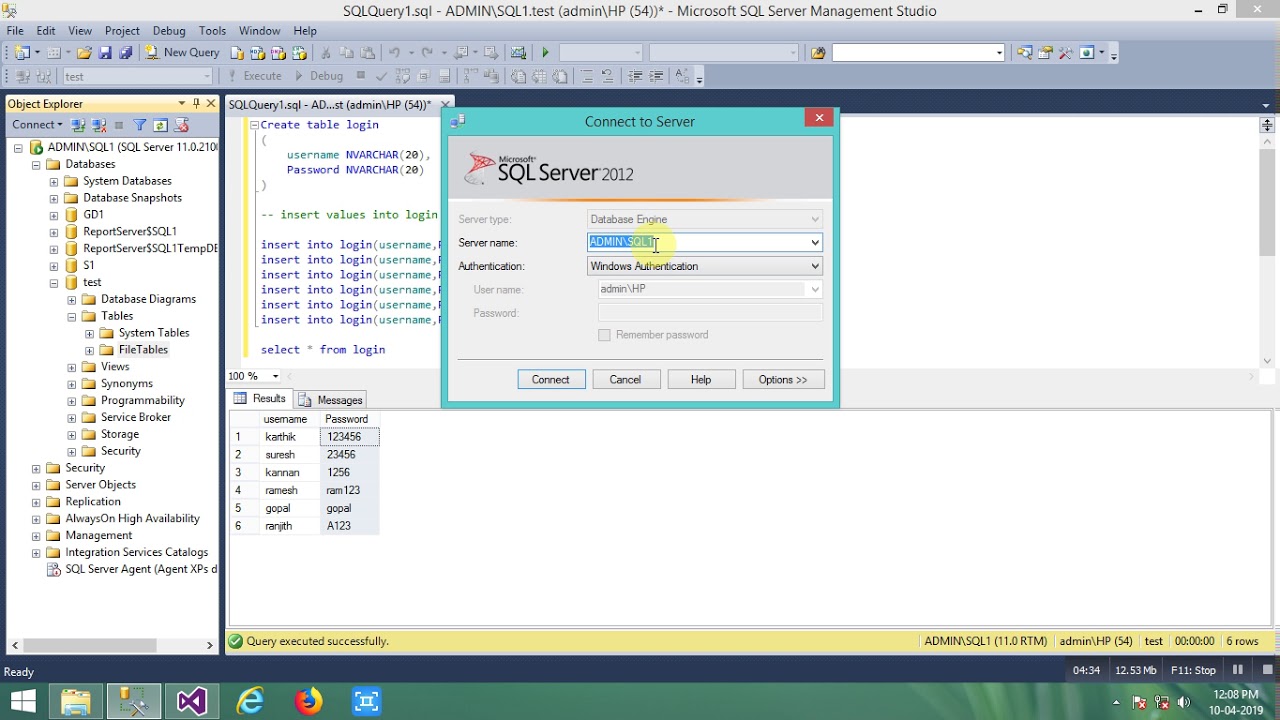
Task: Click Refresh icon in Object Explorer
Action: [161, 125]
